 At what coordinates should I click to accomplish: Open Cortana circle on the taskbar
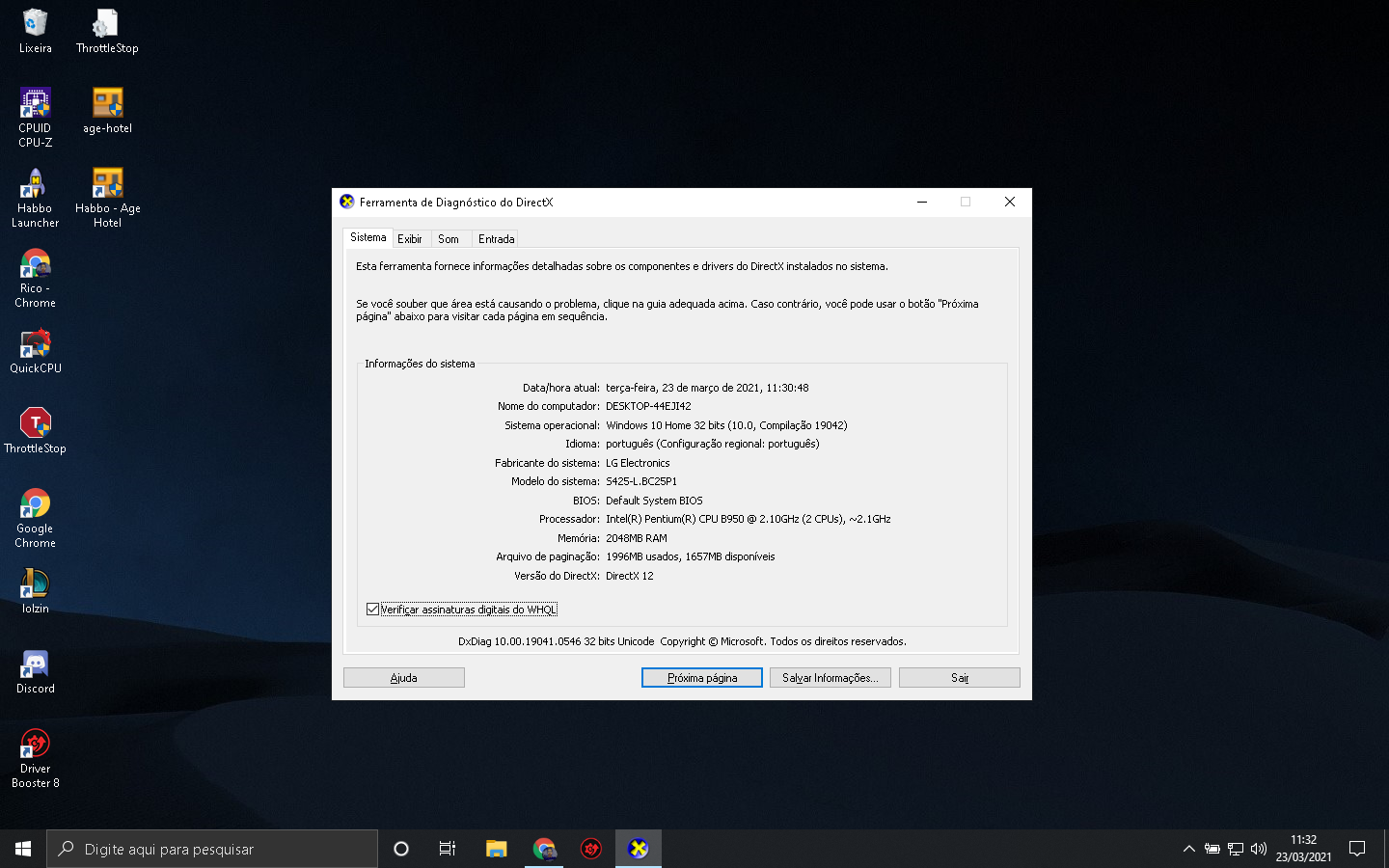tap(401, 849)
